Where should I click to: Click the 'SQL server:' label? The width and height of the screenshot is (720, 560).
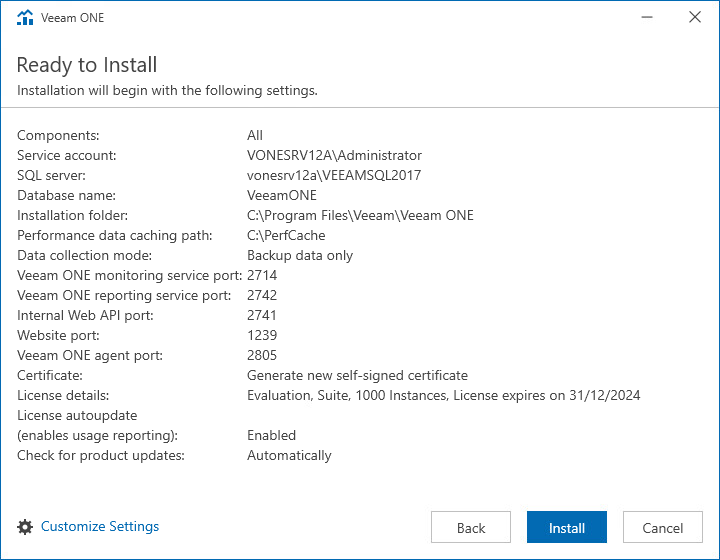(51, 175)
